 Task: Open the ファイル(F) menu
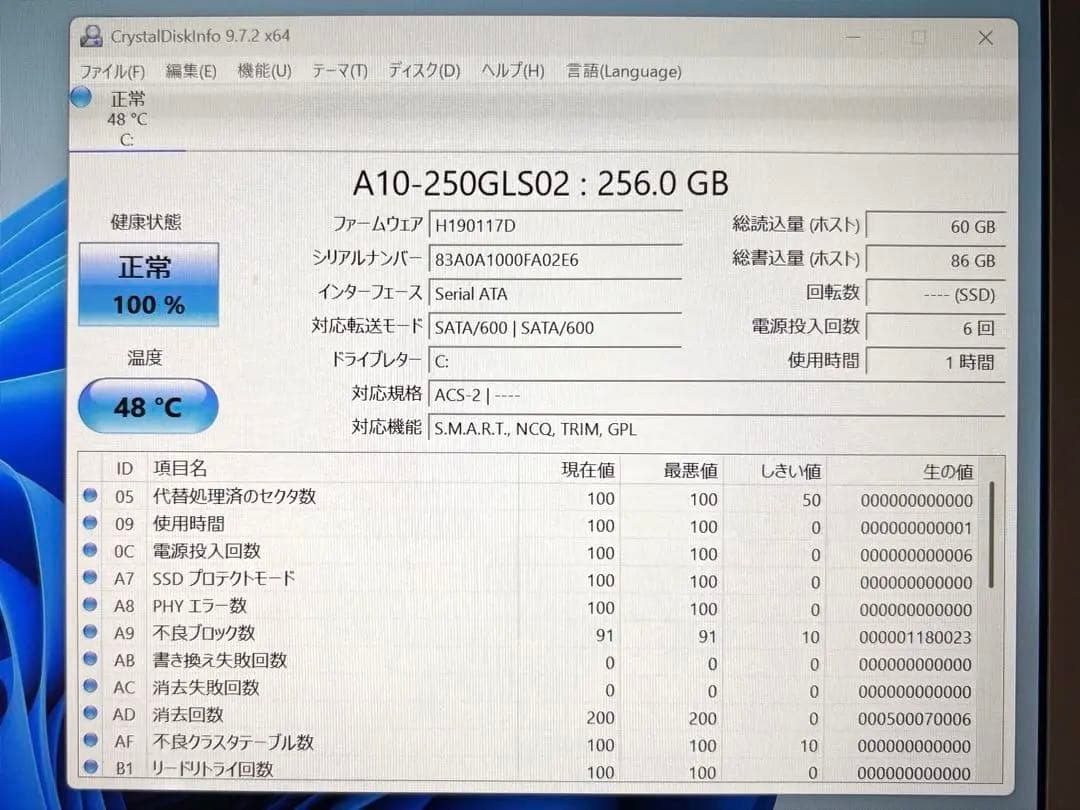tap(114, 71)
